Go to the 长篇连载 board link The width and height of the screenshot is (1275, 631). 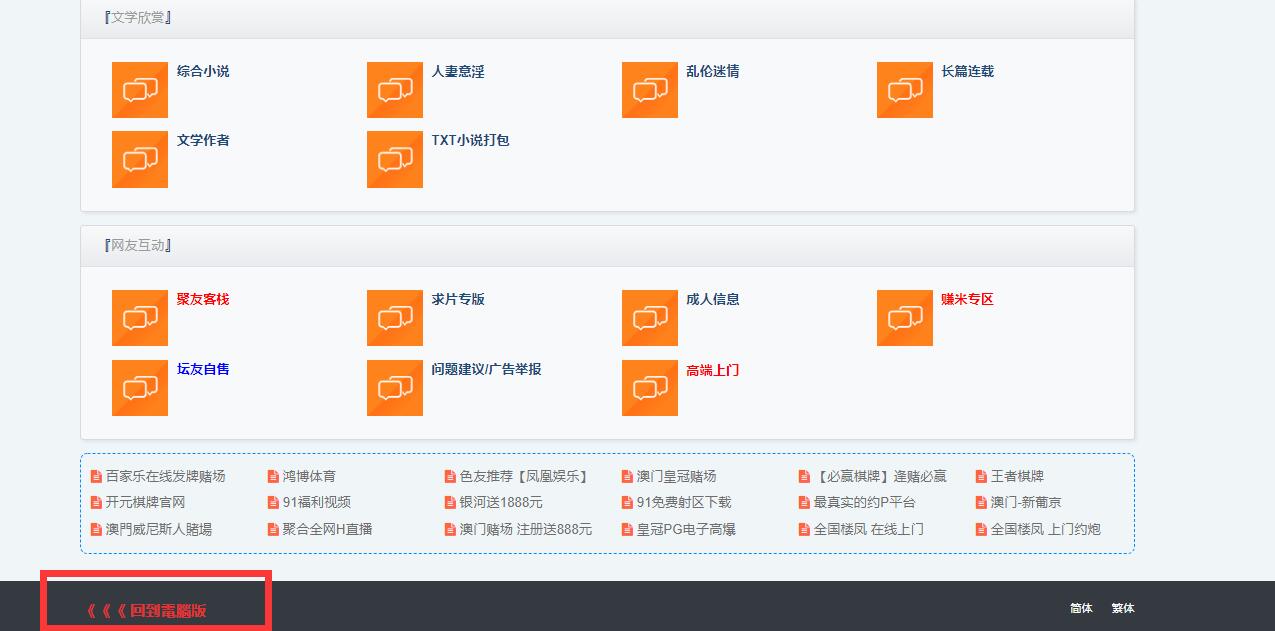[x=967, y=71]
